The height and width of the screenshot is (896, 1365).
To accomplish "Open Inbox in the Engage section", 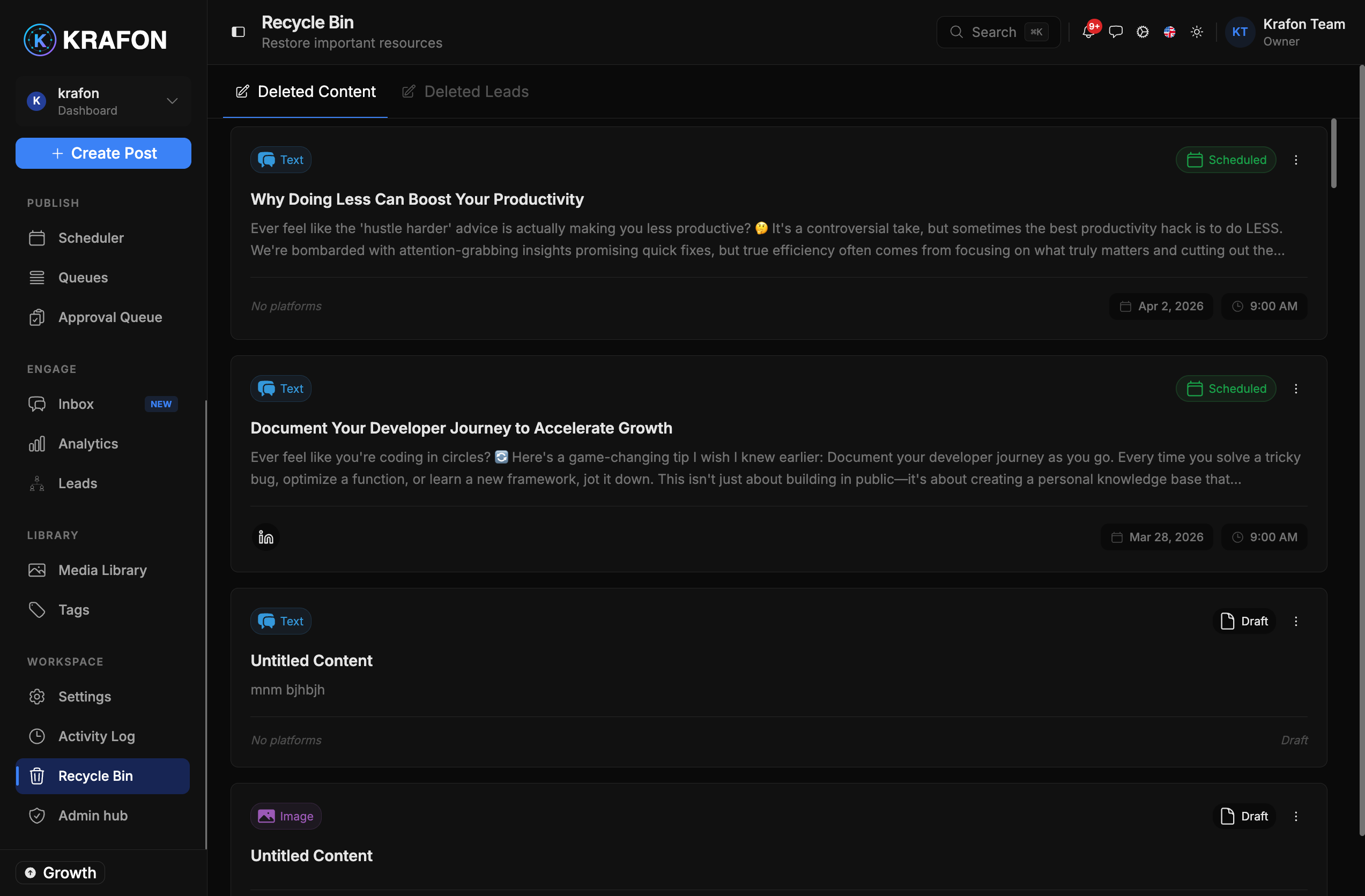I will point(102,404).
